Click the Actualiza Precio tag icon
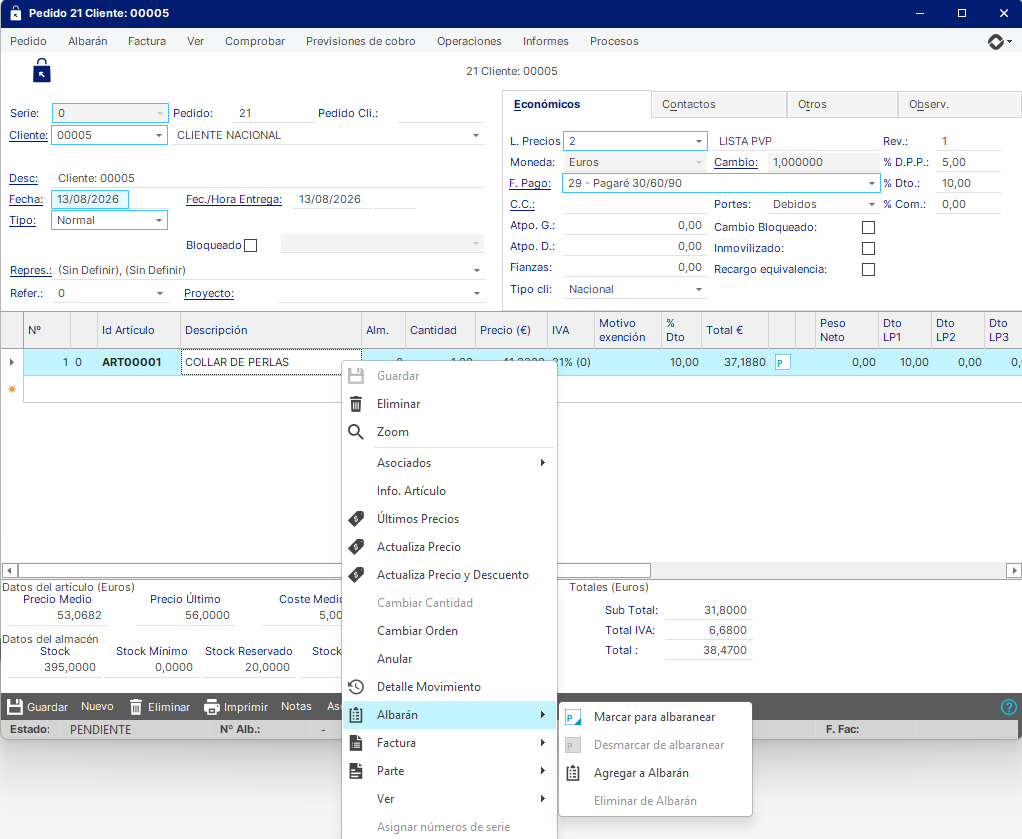The height and width of the screenshot is (839, 1022). pyautogui.click(x=356, y=547)
